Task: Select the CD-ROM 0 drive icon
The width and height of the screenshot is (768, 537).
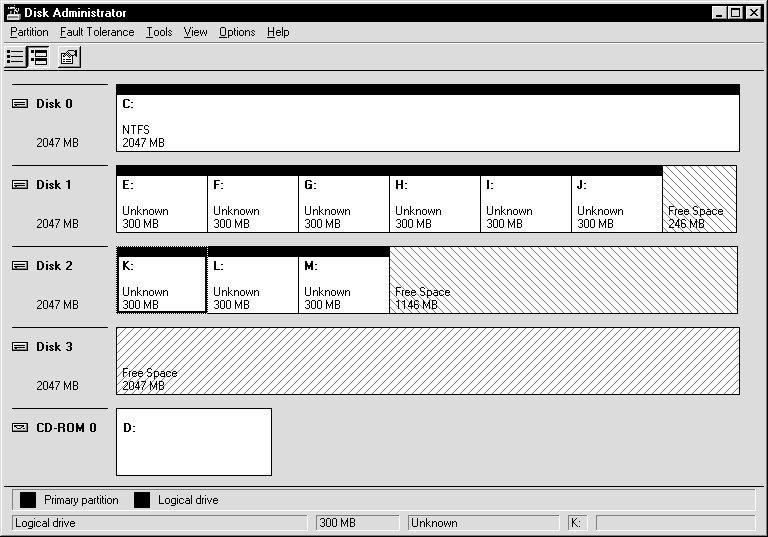Action: pyautogui.click(x=20, y=428)
